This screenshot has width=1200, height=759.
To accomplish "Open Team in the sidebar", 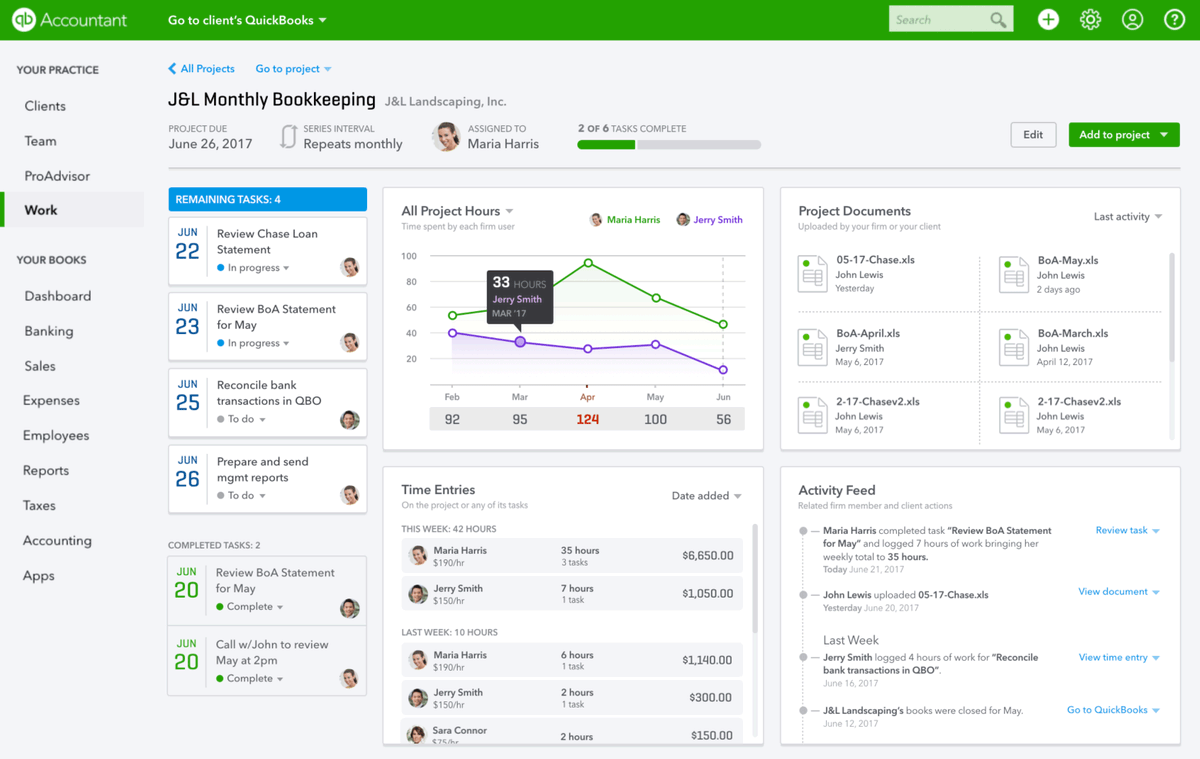I will 41,141.
